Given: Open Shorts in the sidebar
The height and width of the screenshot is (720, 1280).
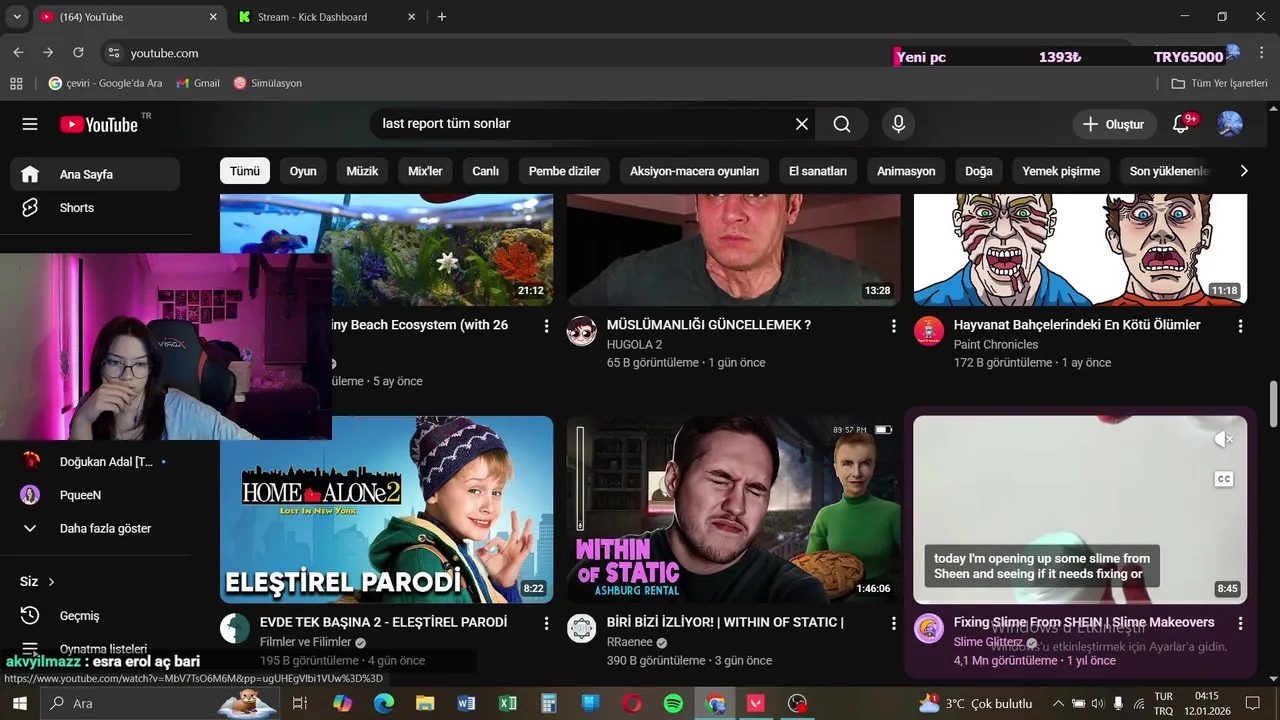Looking at the screenshot, I should (96, 208).
